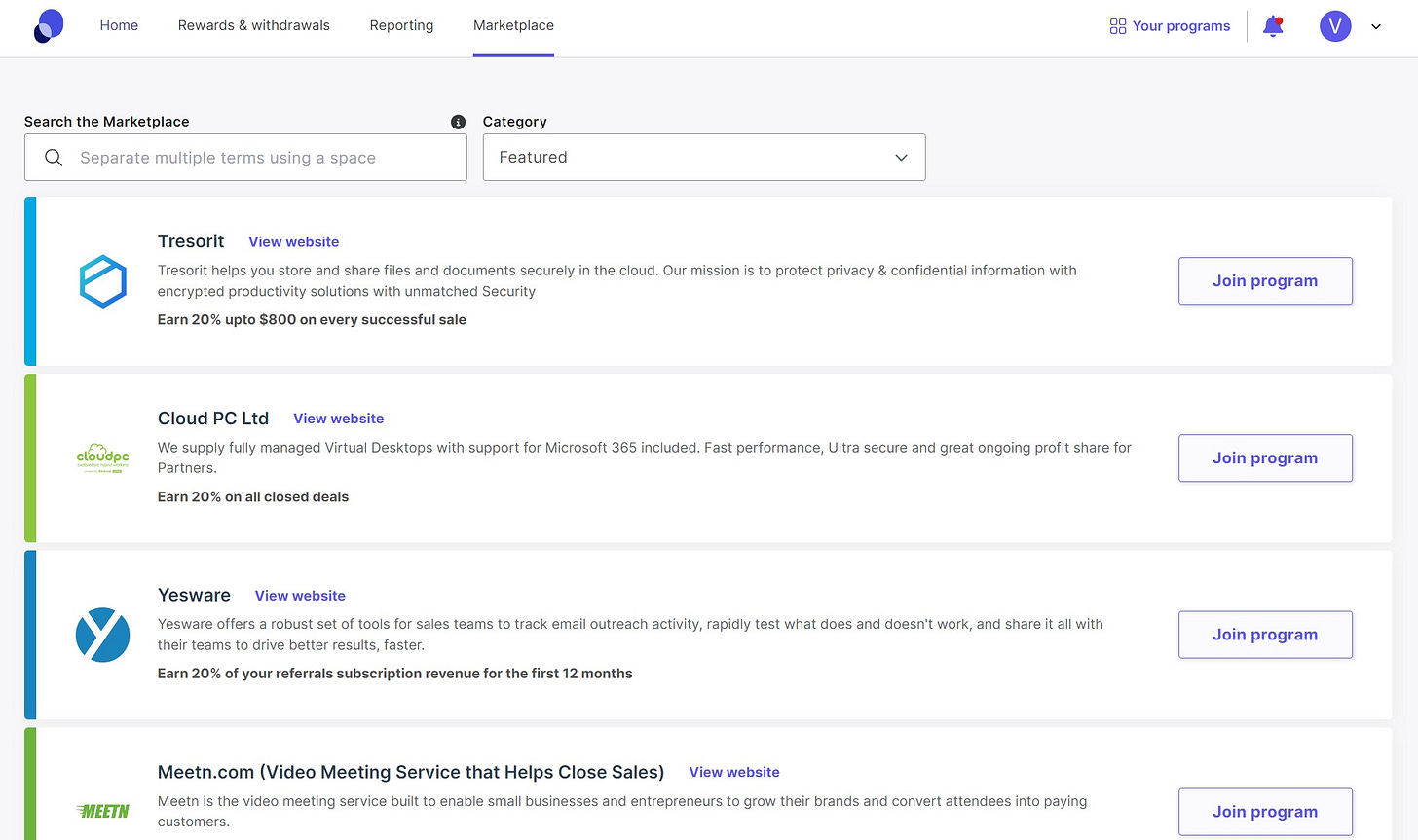Screen dimensions: 1418x840
Task: Click "Earn 20% on all closed deals"
Action: (x=253, y=497)
